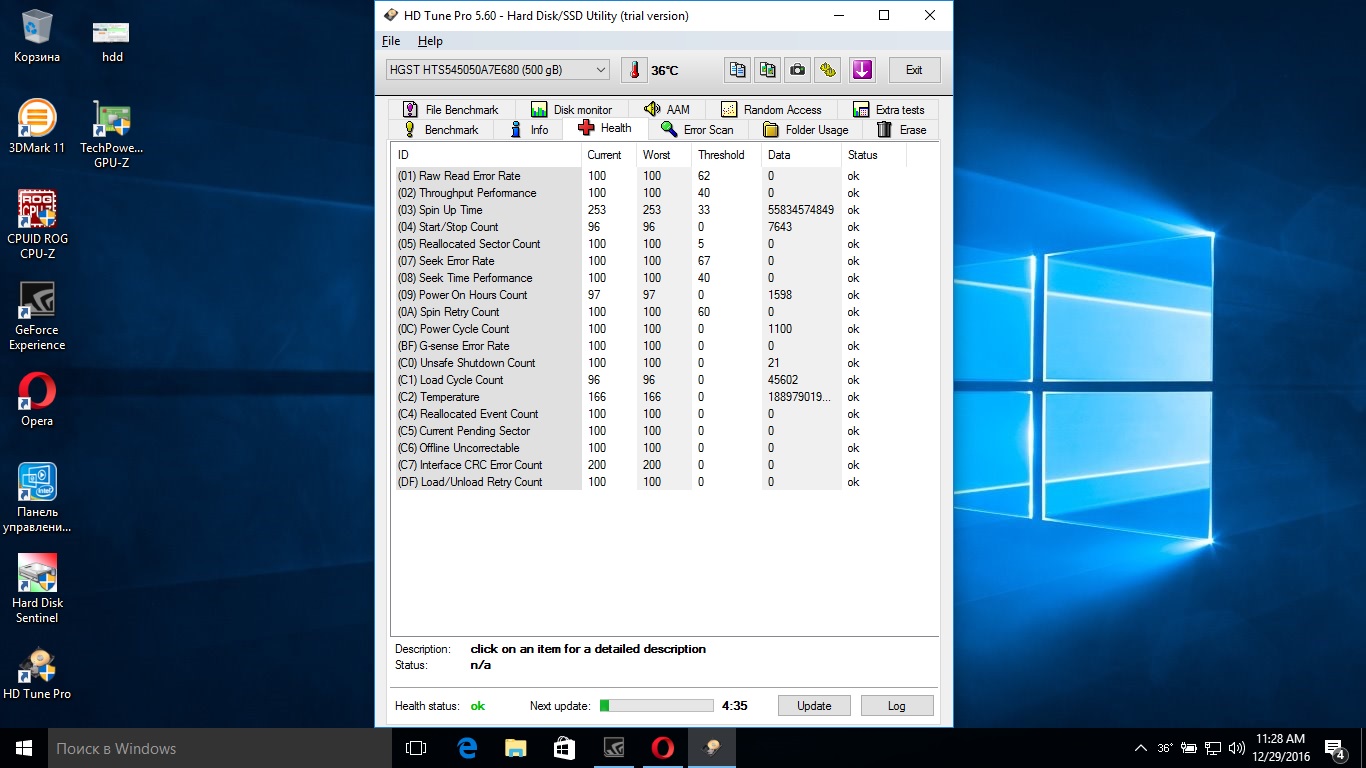This screenshot has height=768, width=1366.
Task: Click the thermometer temperature icon
Action: pyautogui.click(x=634, y=70)
